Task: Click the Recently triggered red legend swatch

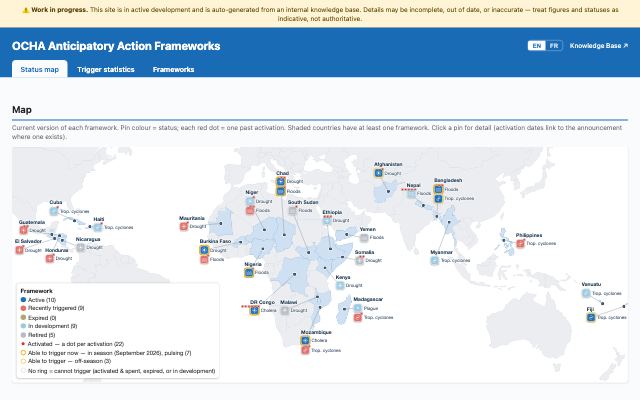Action: pyautogui.click(x=23, y=308)
